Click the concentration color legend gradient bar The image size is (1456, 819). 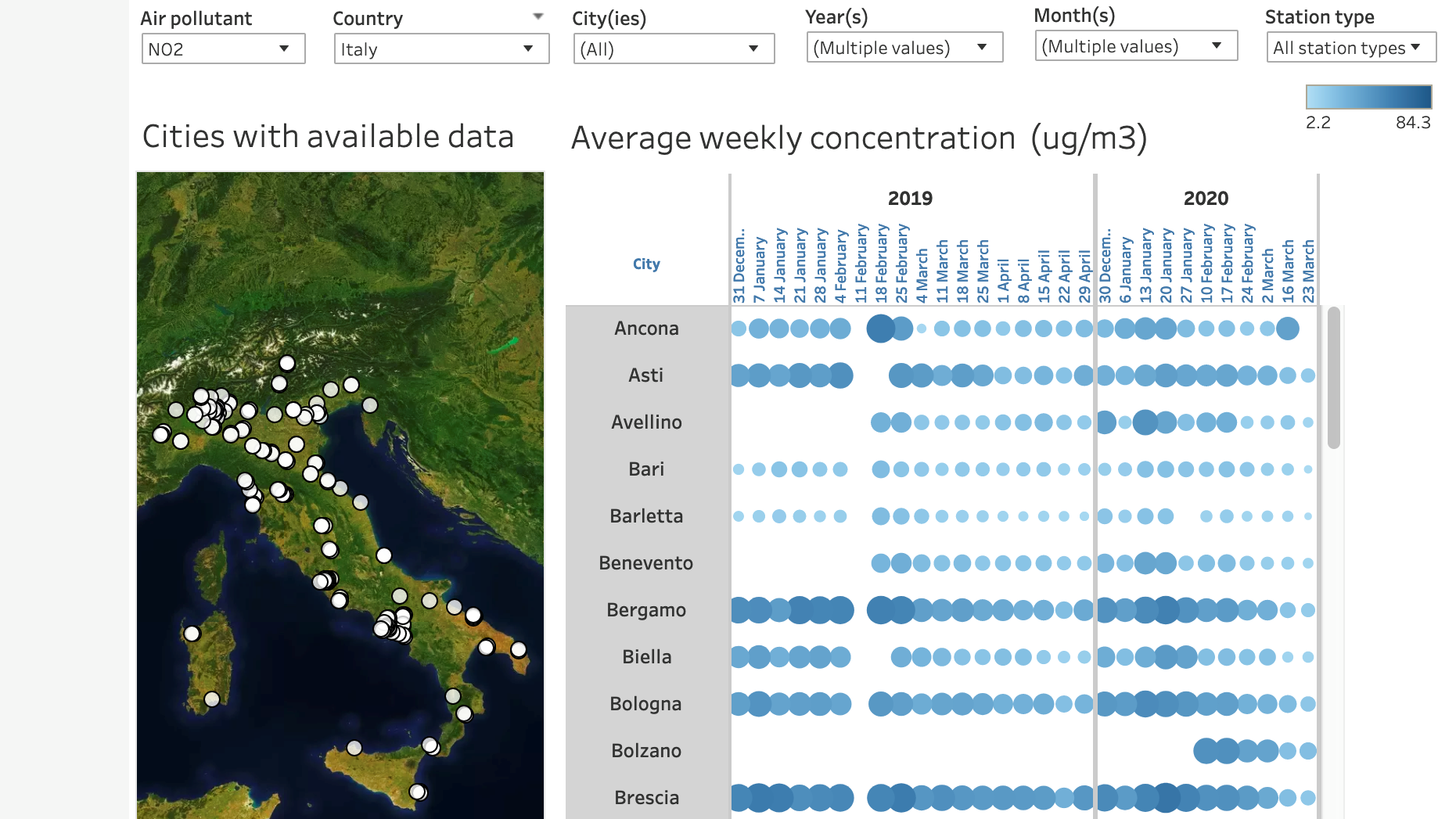click(x=1368, y=97)
